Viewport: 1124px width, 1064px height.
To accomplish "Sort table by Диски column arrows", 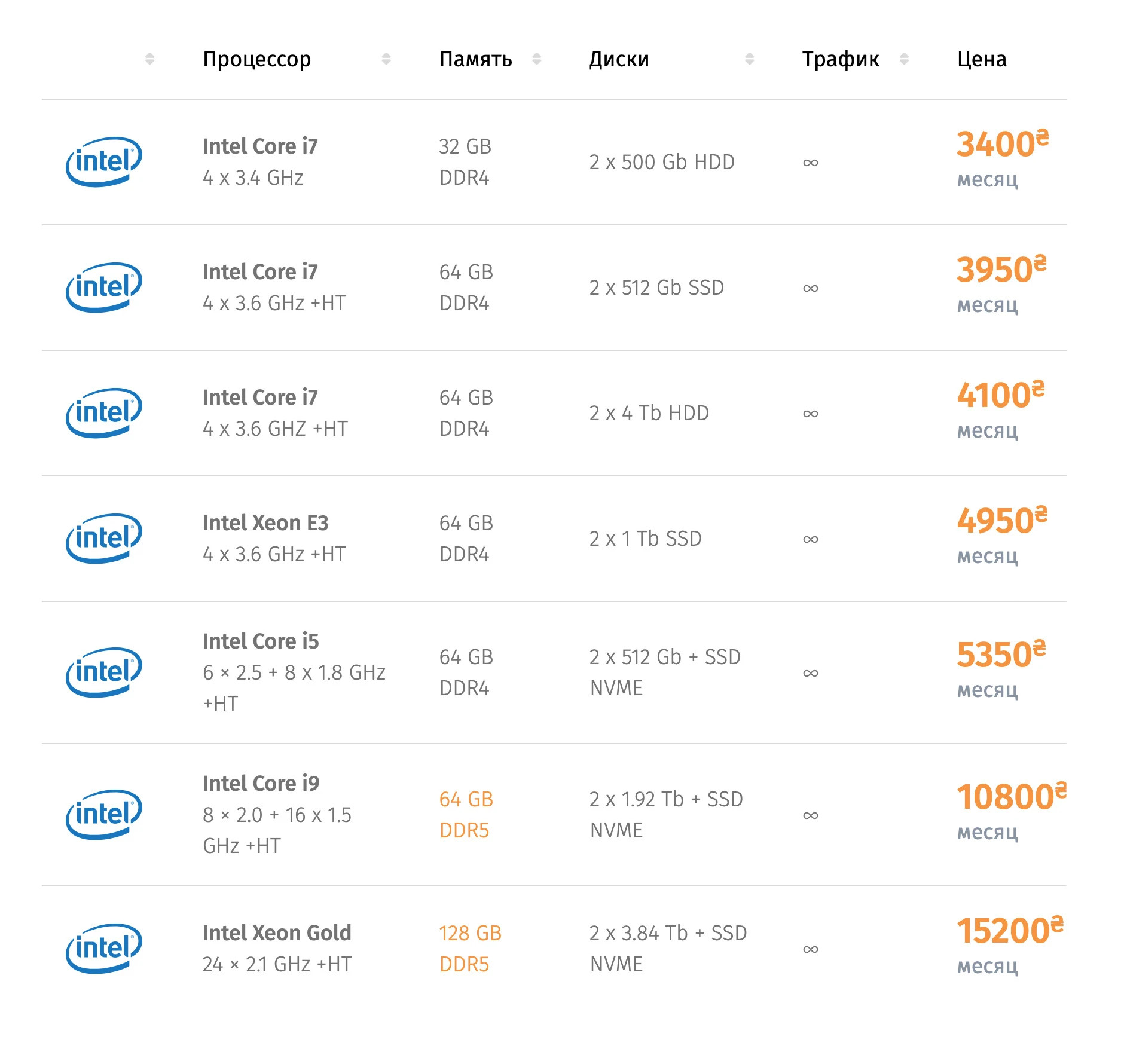I will [x=750, y=59].
